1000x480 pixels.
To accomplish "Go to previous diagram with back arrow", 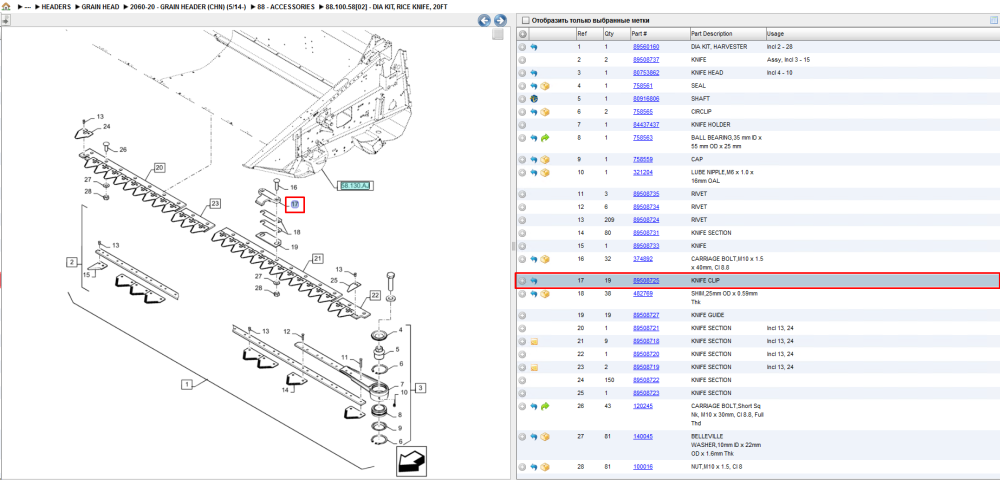I will click(485, 20).
